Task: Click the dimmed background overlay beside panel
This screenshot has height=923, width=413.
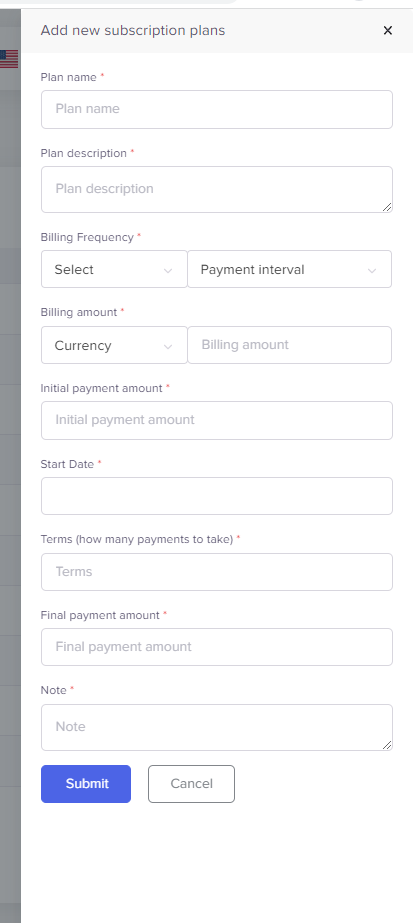Action: click(10, 471)
